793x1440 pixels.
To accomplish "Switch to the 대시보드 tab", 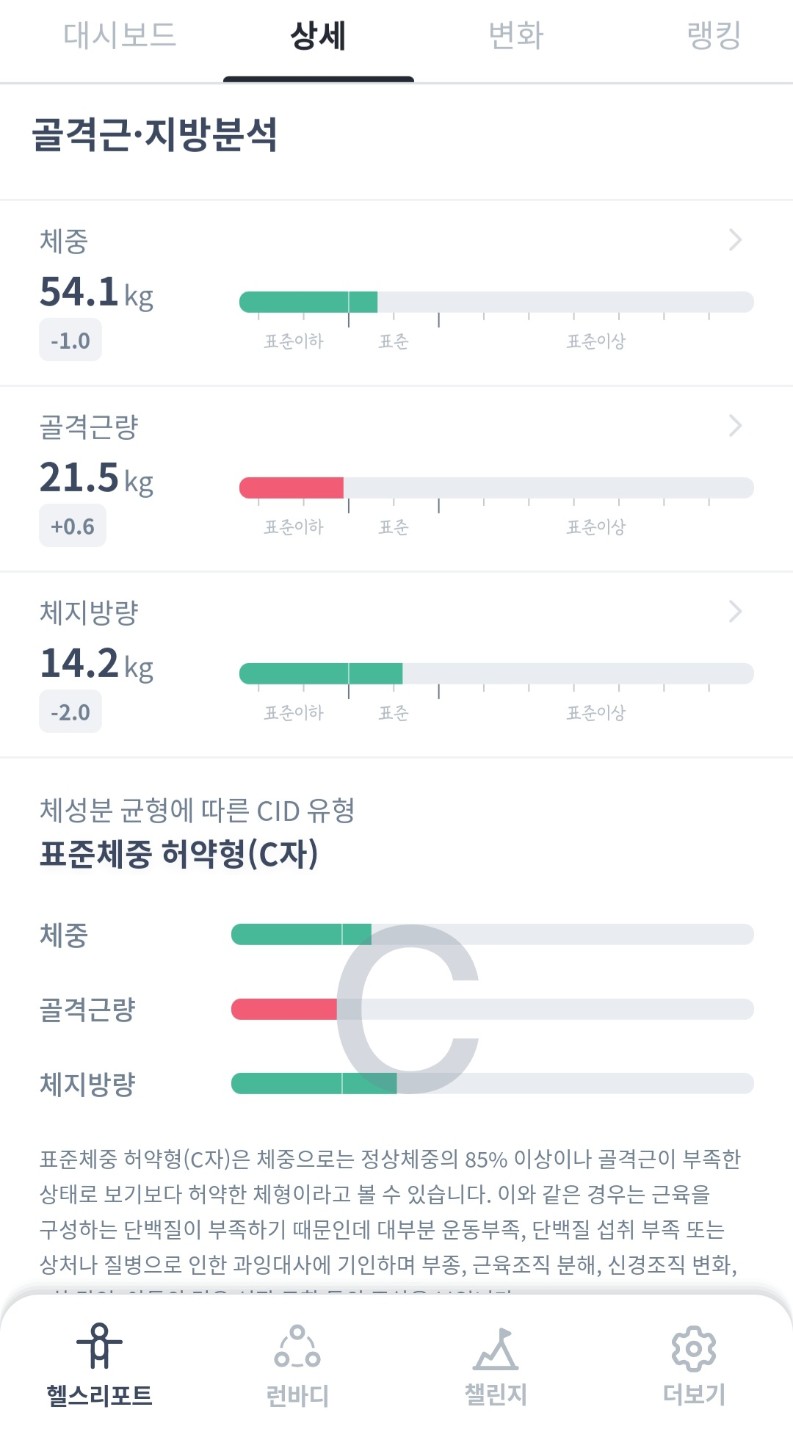I will [120, 36].
